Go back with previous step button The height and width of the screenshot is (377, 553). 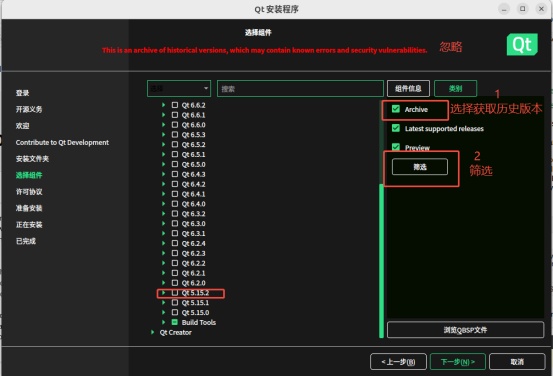[x=398, y=361]
